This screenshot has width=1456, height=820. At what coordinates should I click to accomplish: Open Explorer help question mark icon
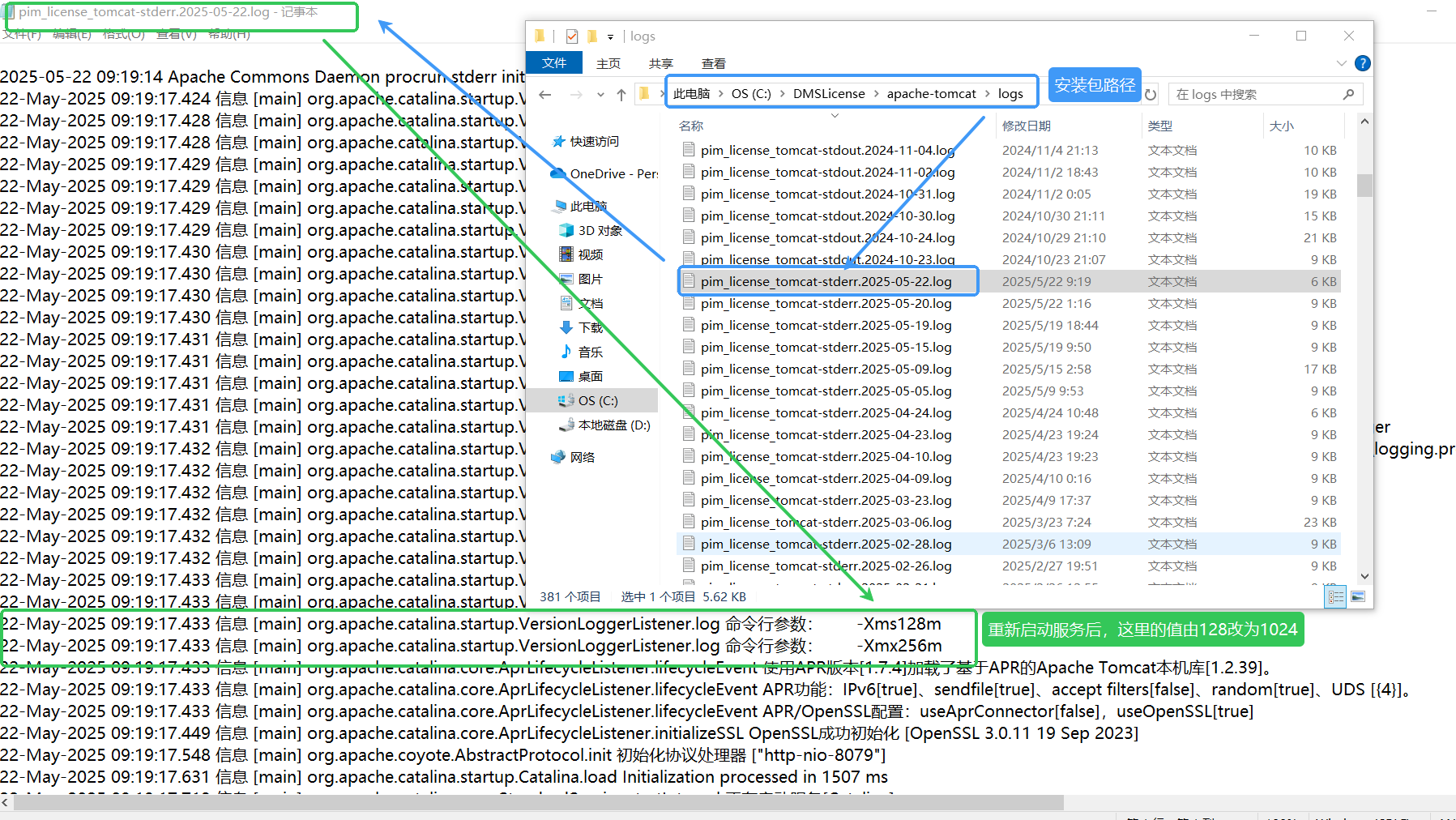[1363, 63]
